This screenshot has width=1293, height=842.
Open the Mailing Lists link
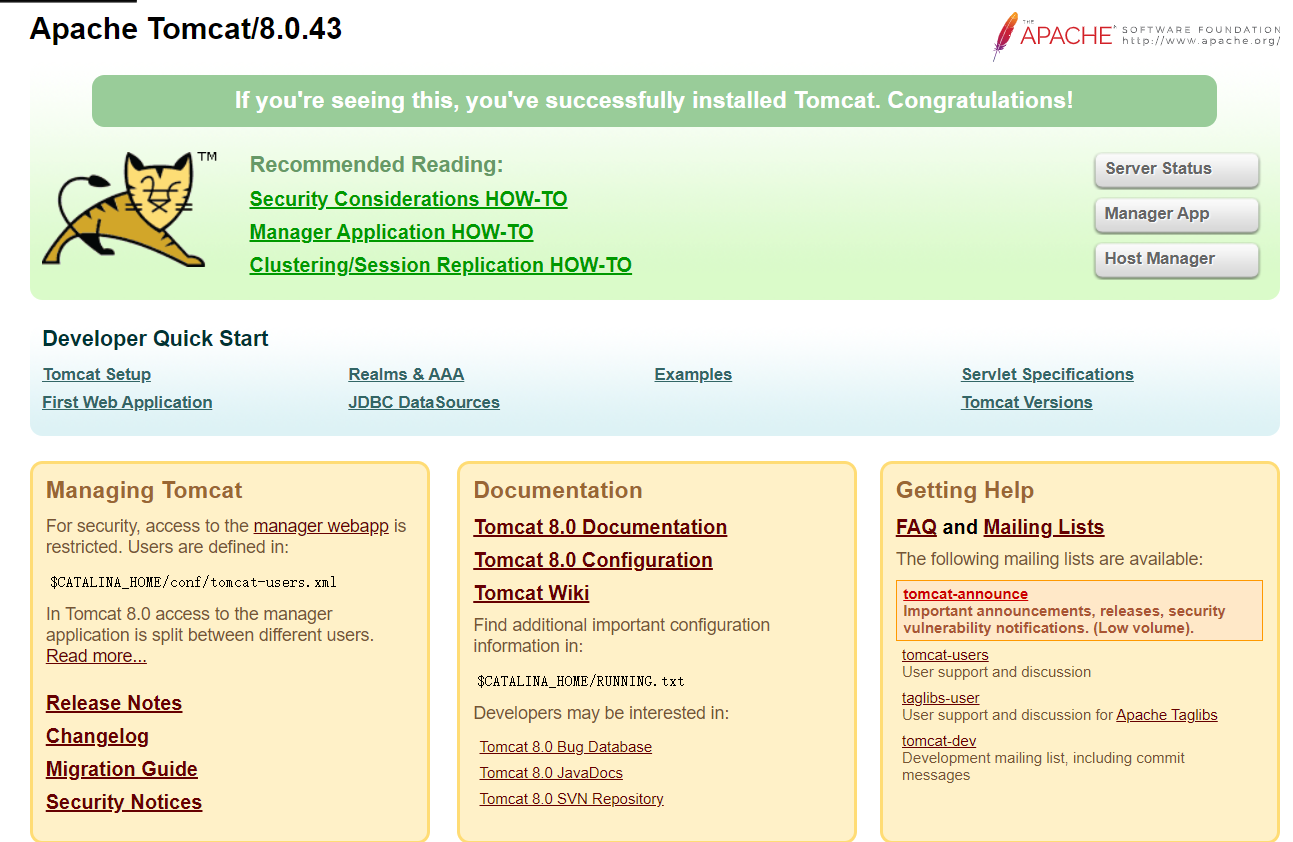[x=1043, y=527]
